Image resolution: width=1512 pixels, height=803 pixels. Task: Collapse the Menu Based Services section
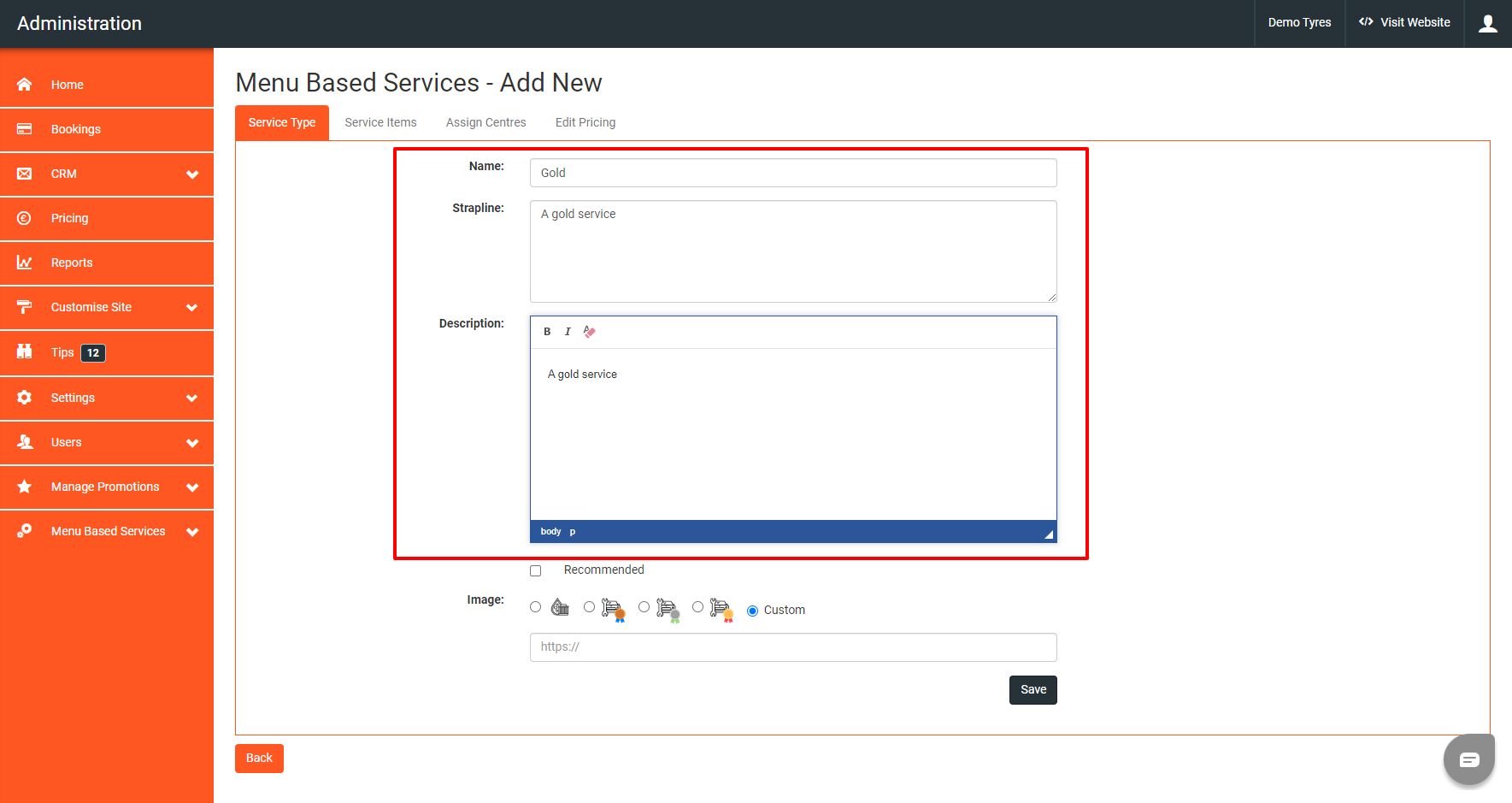(107, 531)
